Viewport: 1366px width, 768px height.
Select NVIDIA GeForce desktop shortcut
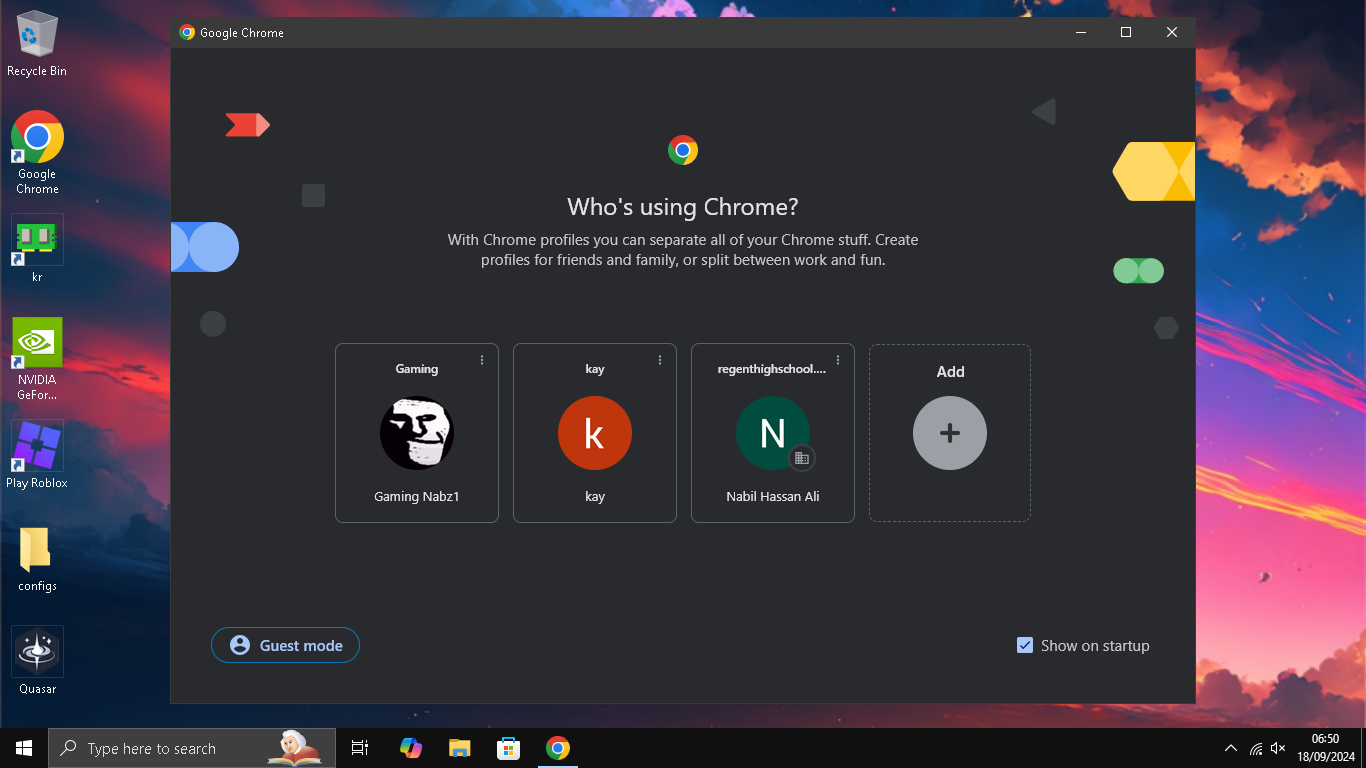[37, 359]
